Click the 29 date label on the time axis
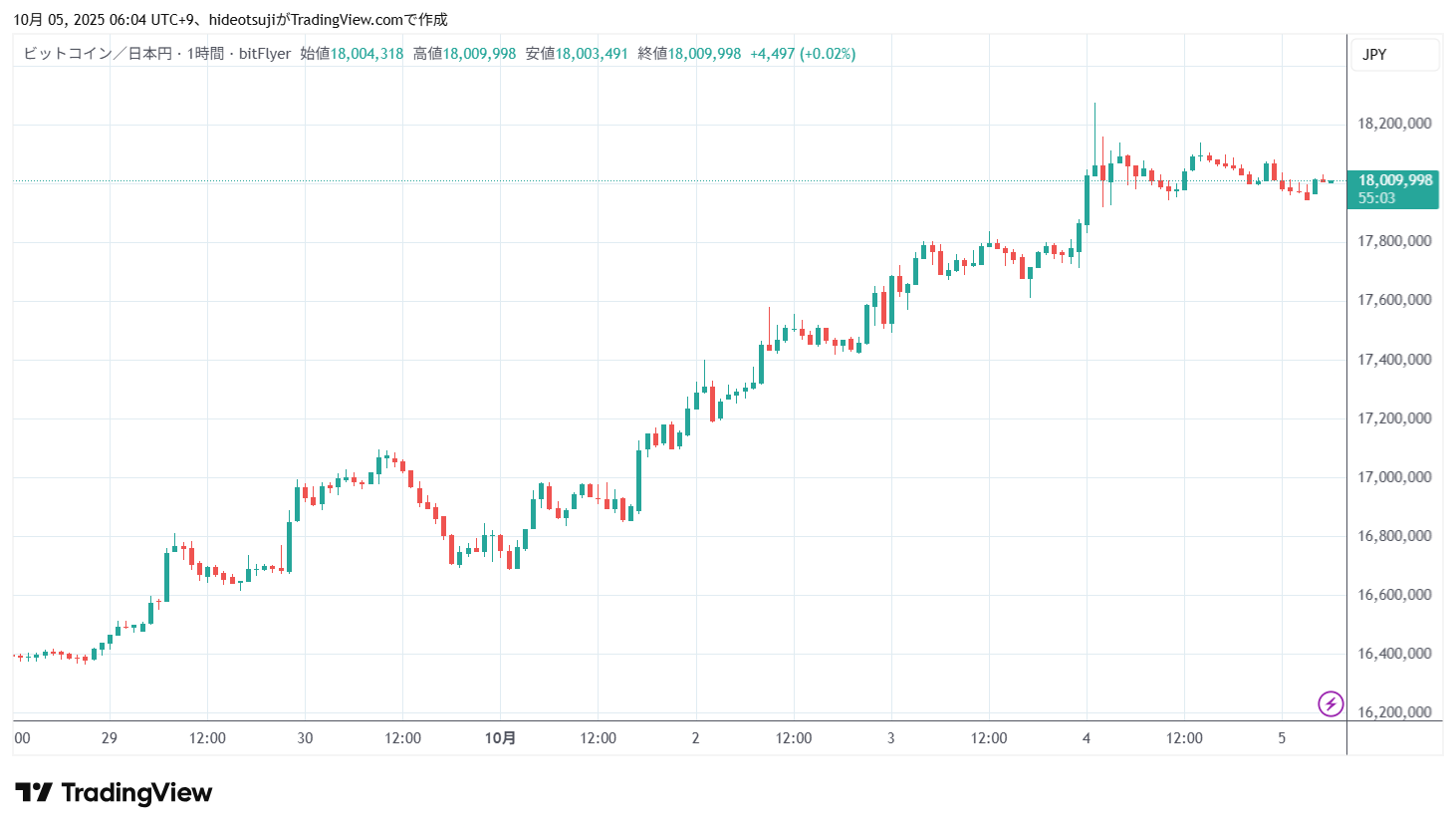Image resolution: width=1456 pixels, height=830 pixels. pos(110,738)
